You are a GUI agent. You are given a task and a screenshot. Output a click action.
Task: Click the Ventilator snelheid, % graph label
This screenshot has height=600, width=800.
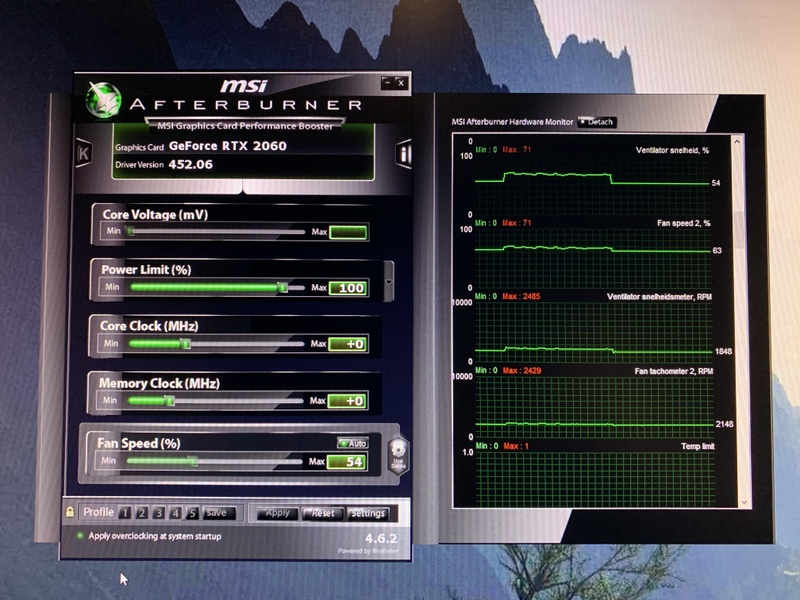(x=672, y=151)
